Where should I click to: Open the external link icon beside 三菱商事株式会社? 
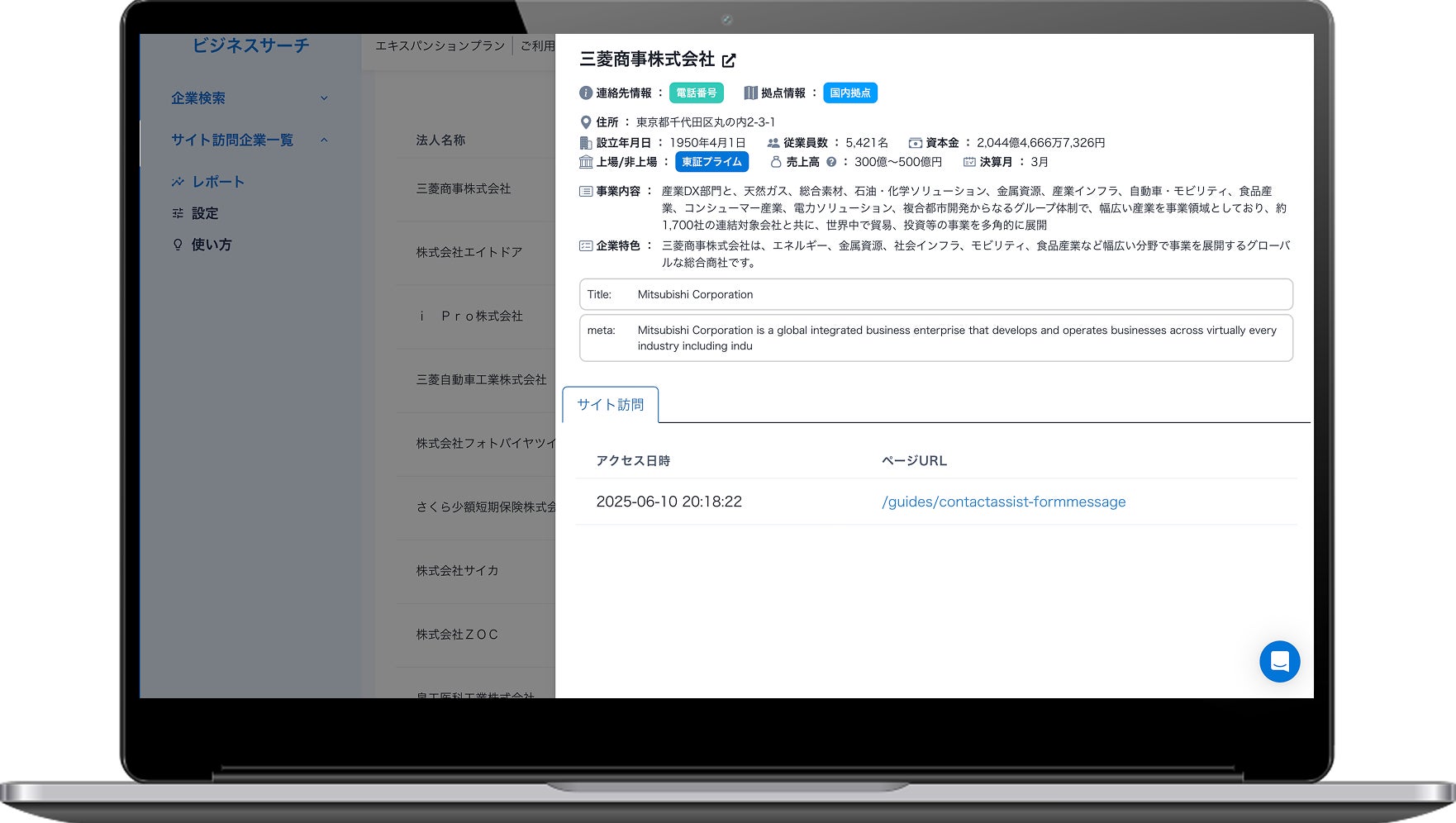(x=729, y=60)
